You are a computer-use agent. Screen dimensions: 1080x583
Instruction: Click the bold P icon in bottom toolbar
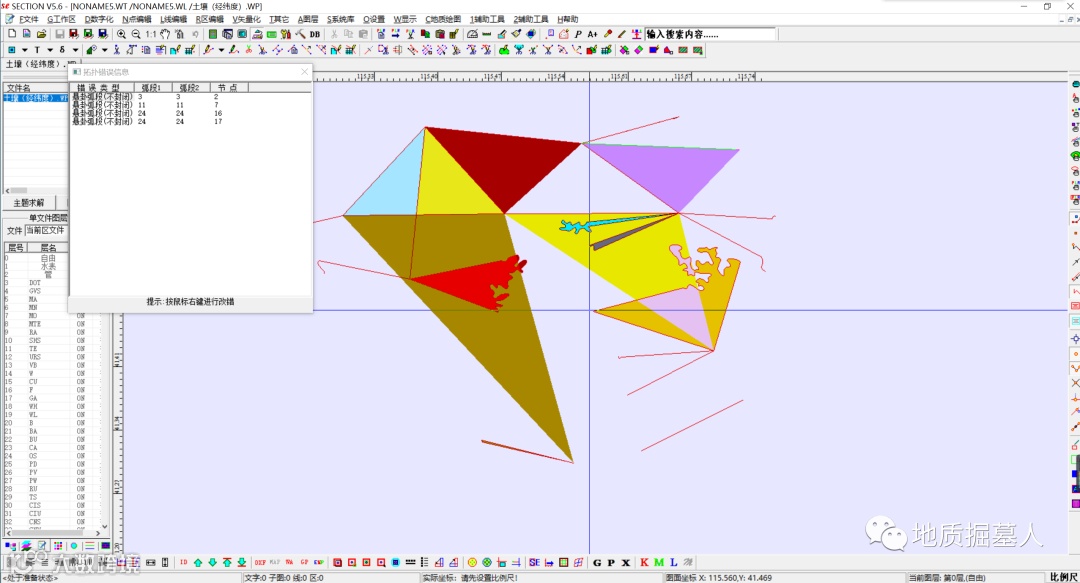[x=611, y=562]
